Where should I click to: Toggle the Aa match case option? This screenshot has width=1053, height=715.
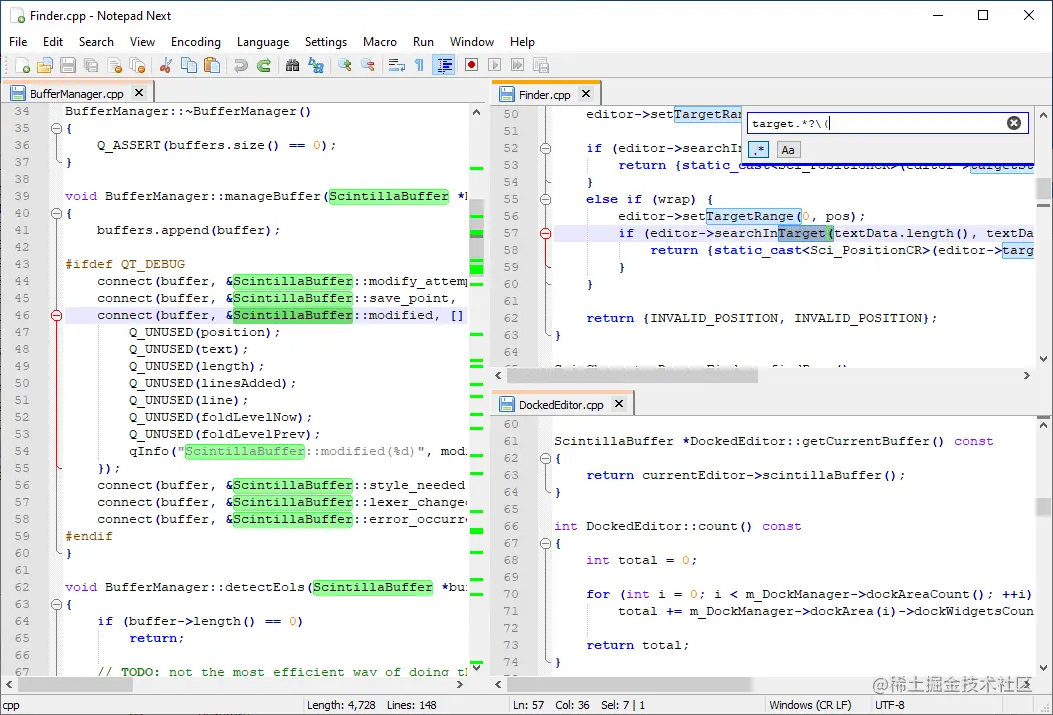[788, 150]
